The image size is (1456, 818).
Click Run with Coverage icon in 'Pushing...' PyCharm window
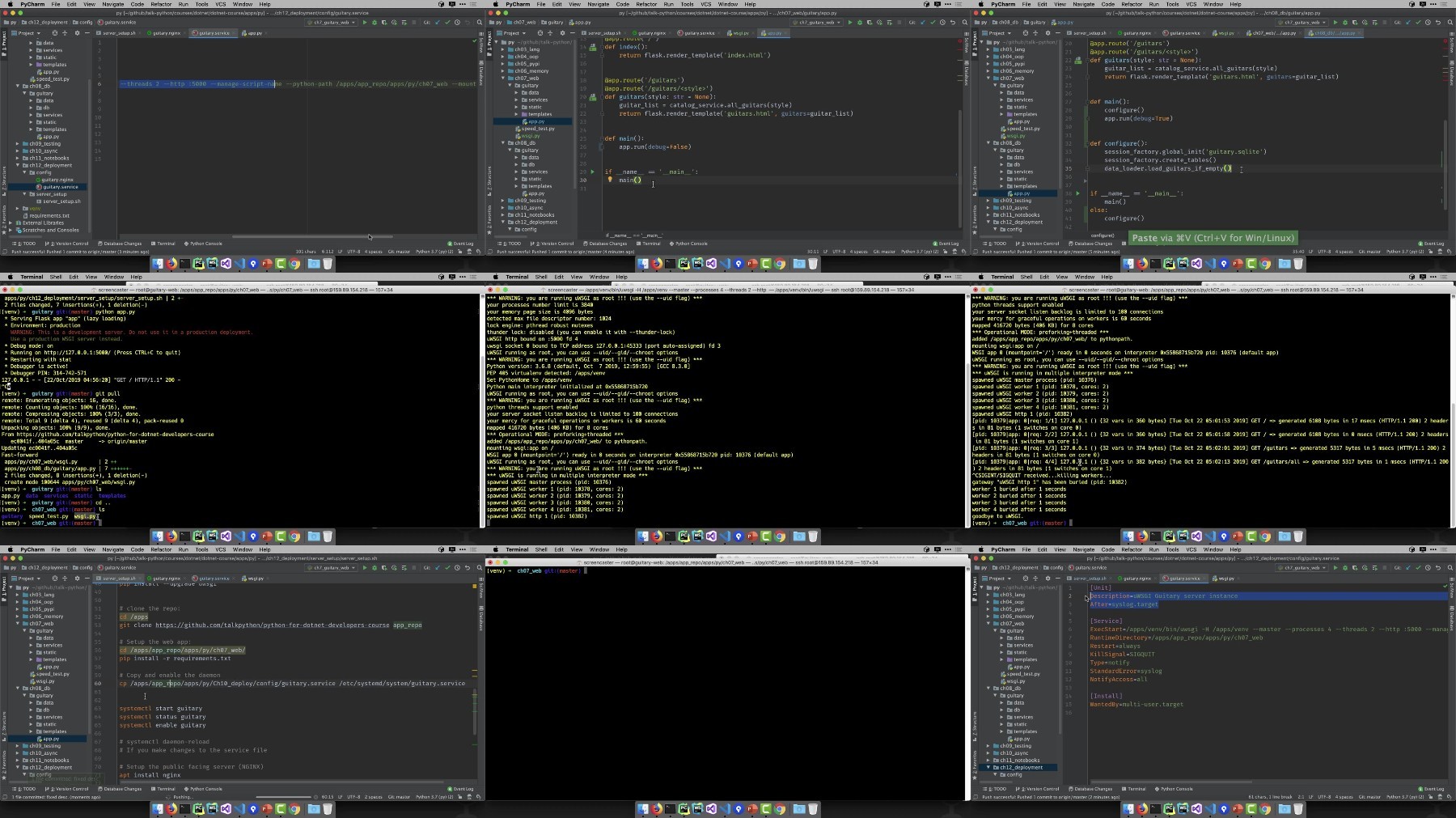click(384, 568)
